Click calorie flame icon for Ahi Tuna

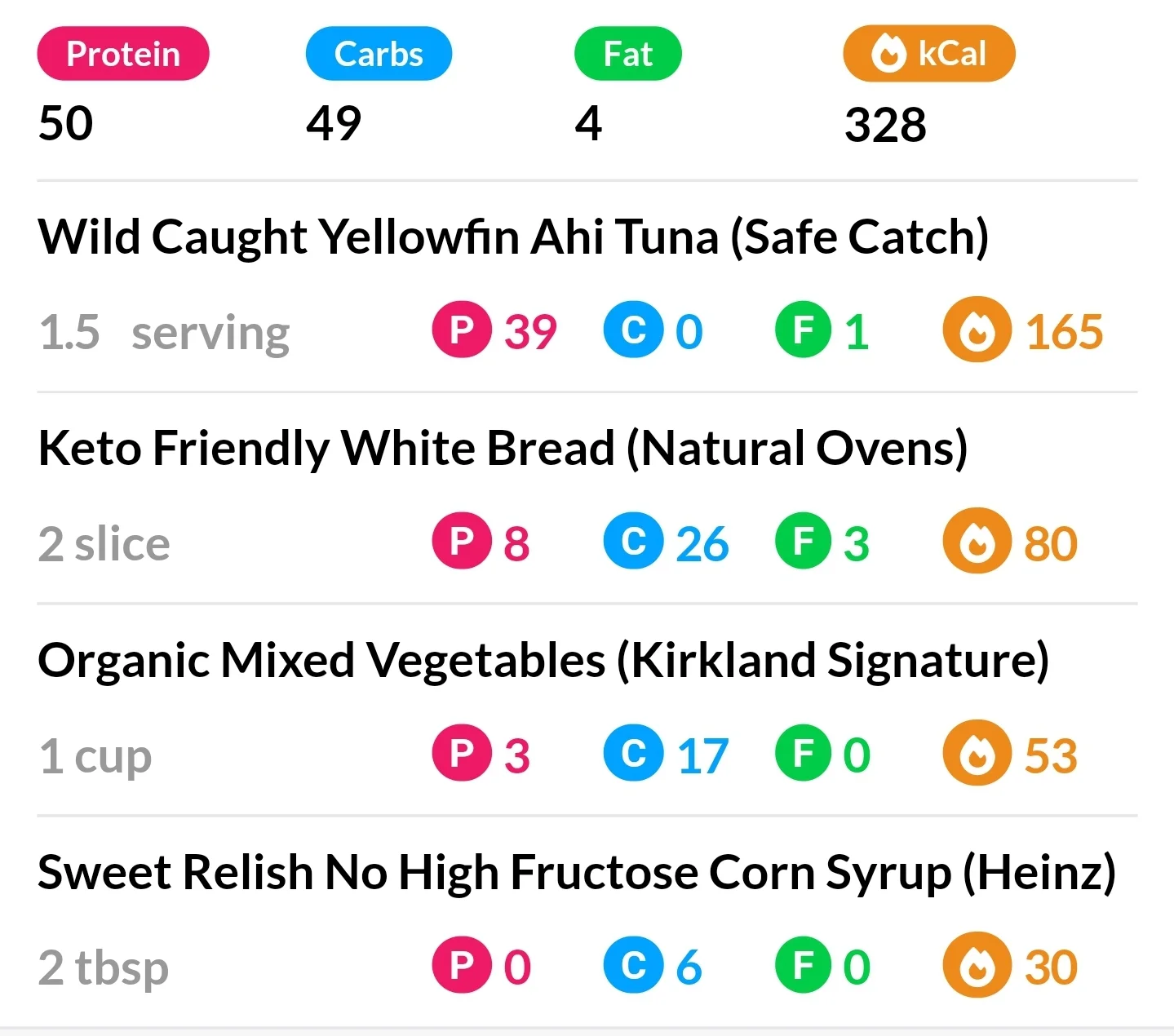977,330
